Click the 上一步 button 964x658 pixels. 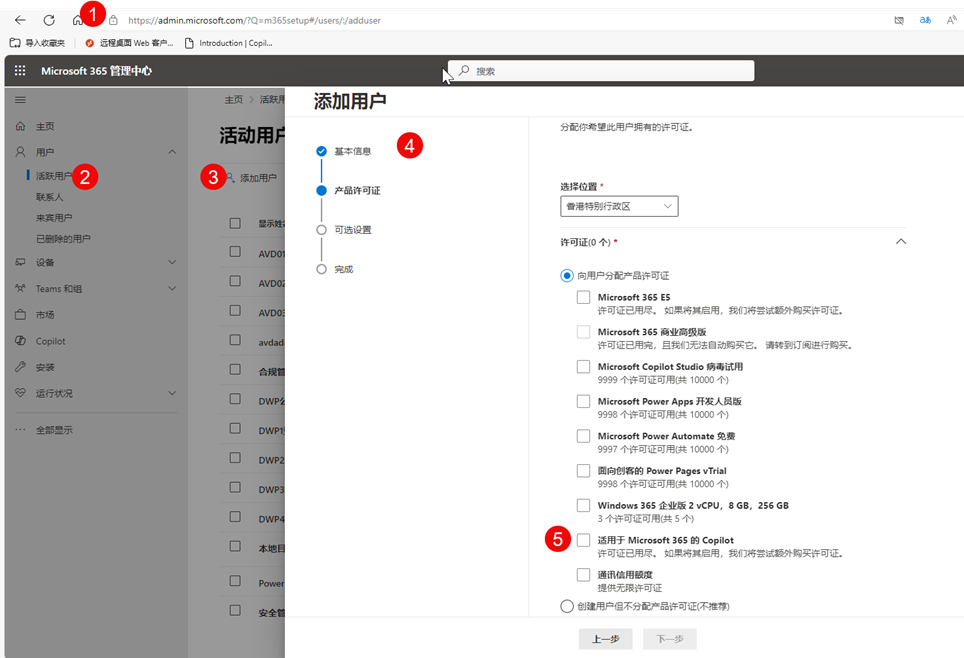click(x=606, y=639)
